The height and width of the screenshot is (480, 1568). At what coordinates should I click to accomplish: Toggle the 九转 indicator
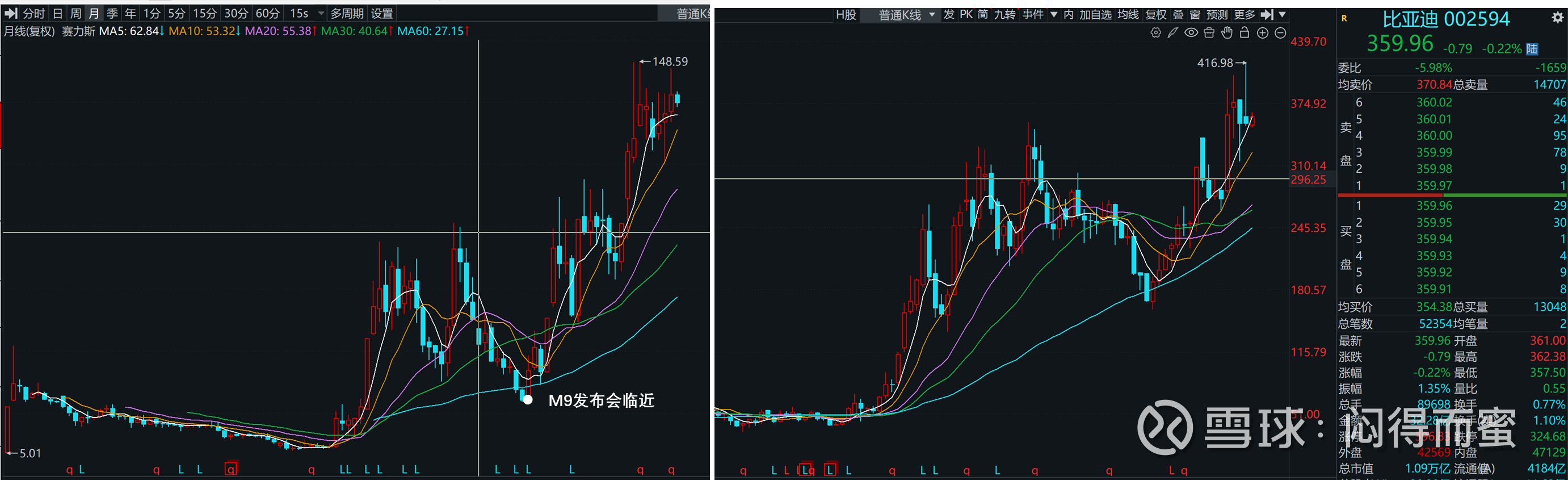1004,14
